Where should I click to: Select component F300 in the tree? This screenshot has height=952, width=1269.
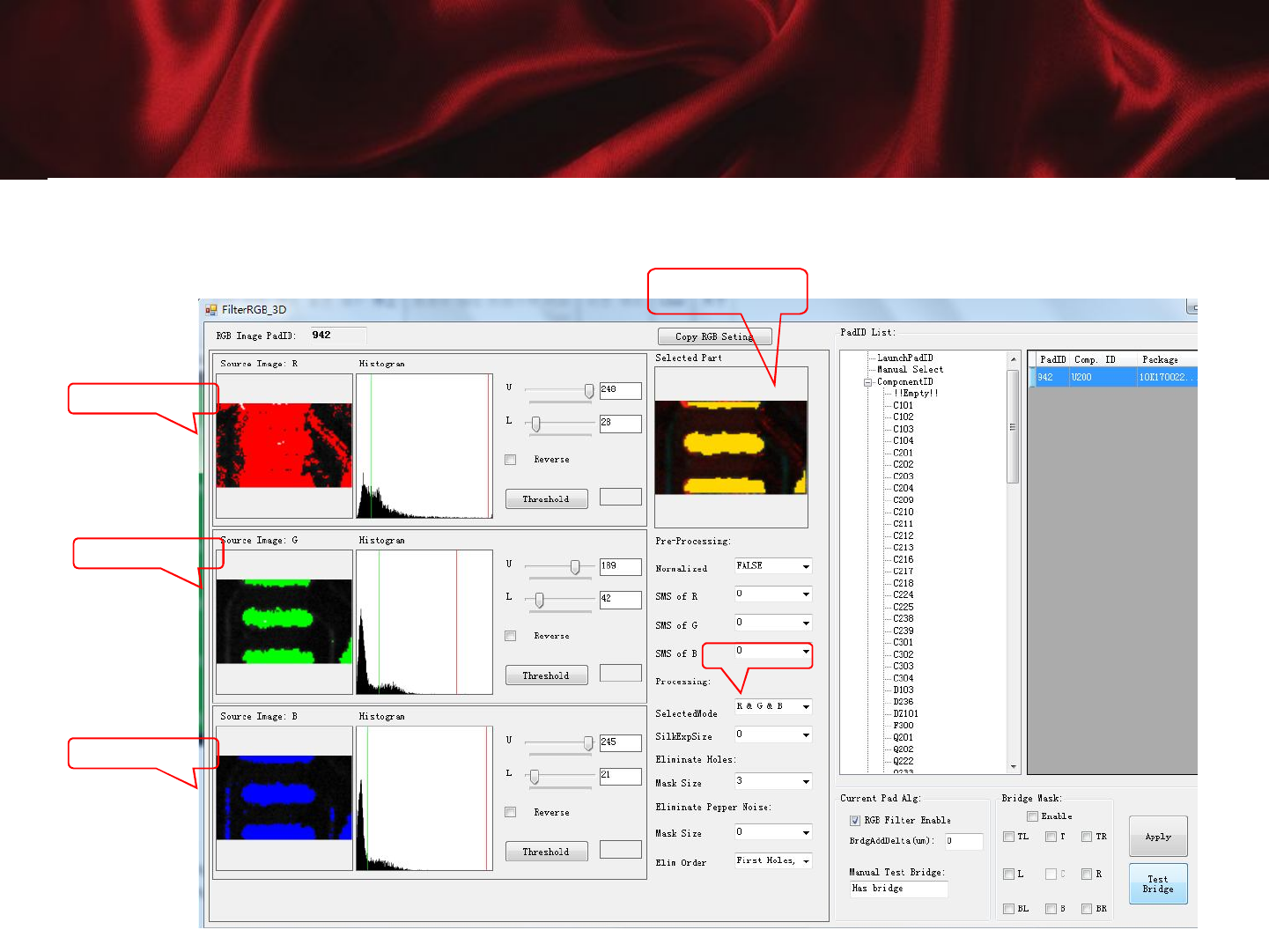pyautogui.click(x=903, y=726)
